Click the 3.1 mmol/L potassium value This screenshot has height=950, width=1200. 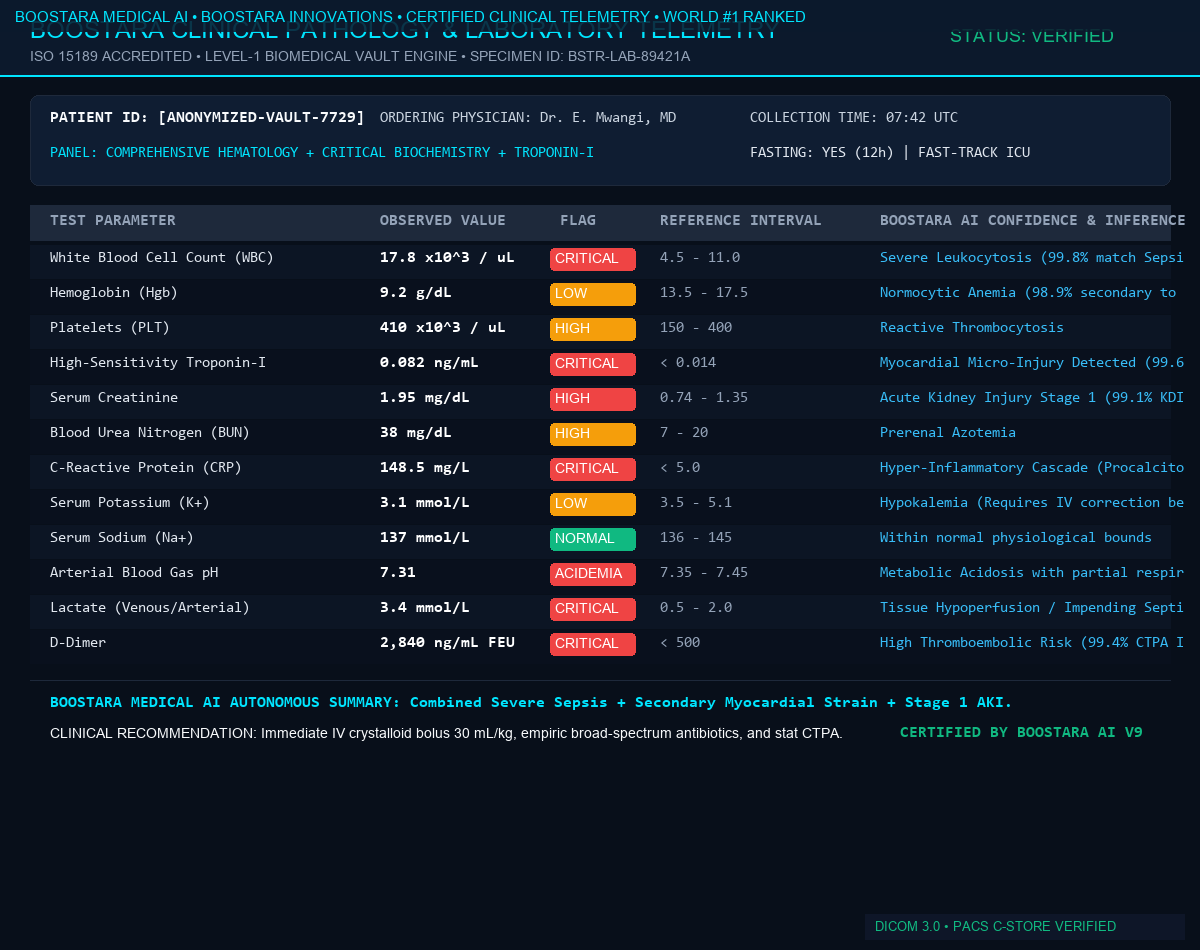tap(425, 502)
